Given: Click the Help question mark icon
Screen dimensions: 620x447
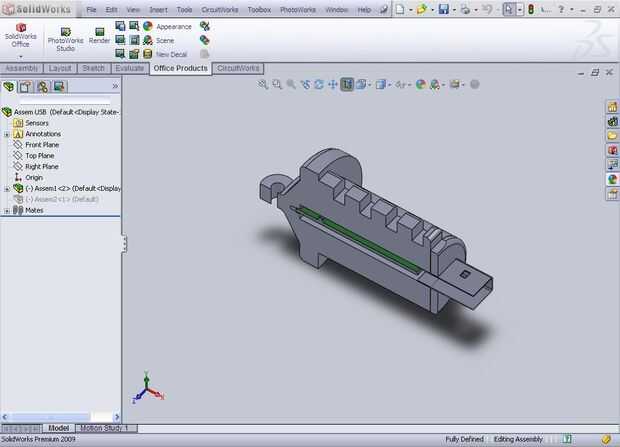Looking at the screenshot, I should (561, 9).
